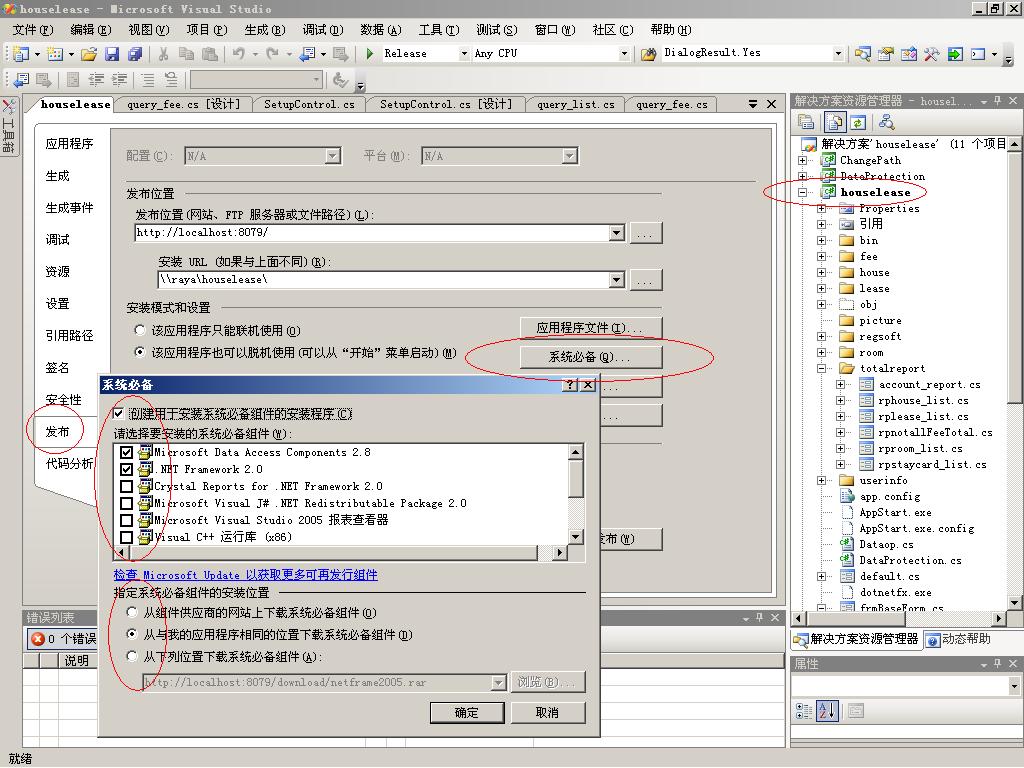Click the New Project toolbar icon

click(21, 54)
